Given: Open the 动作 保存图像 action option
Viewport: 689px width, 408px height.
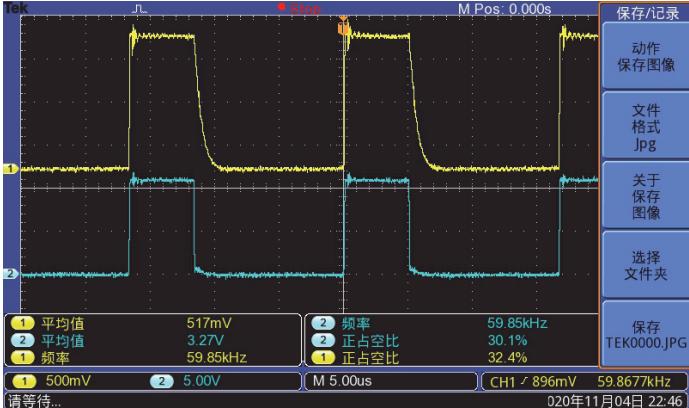Looking at the screenshot, I should (x=645, y=57).
